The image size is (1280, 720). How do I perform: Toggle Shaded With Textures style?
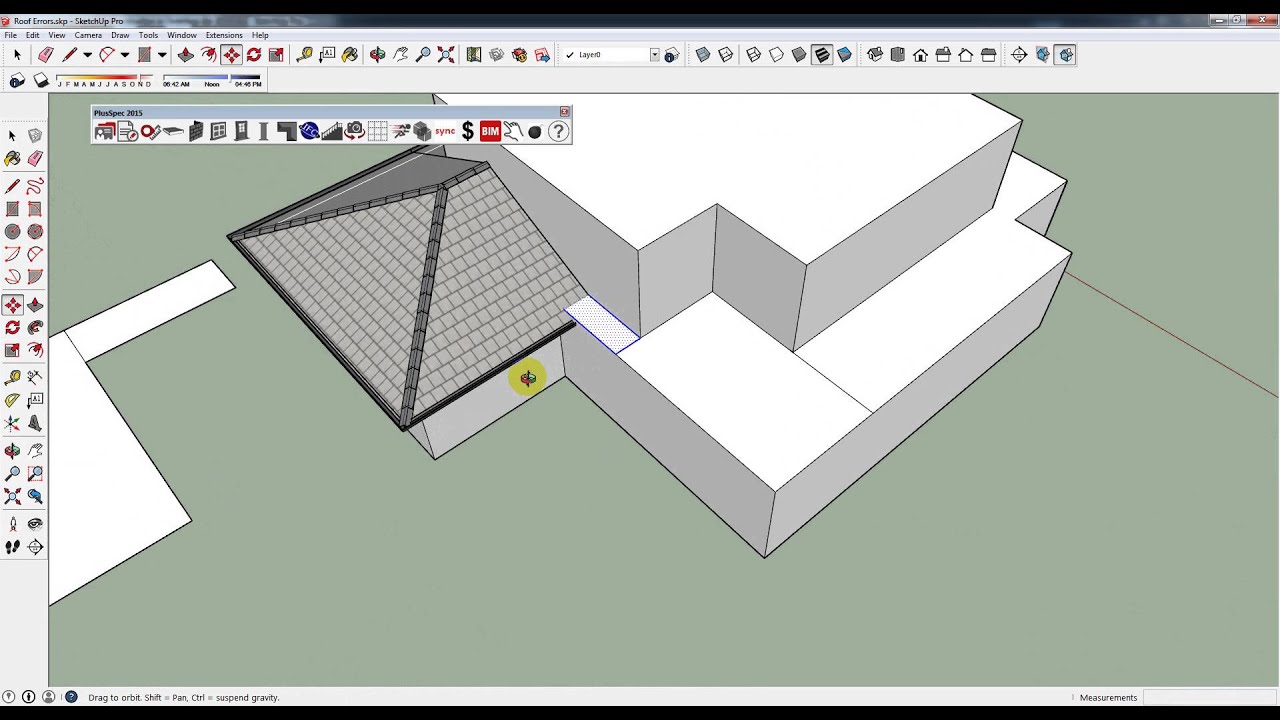click(x=822, y=55)
